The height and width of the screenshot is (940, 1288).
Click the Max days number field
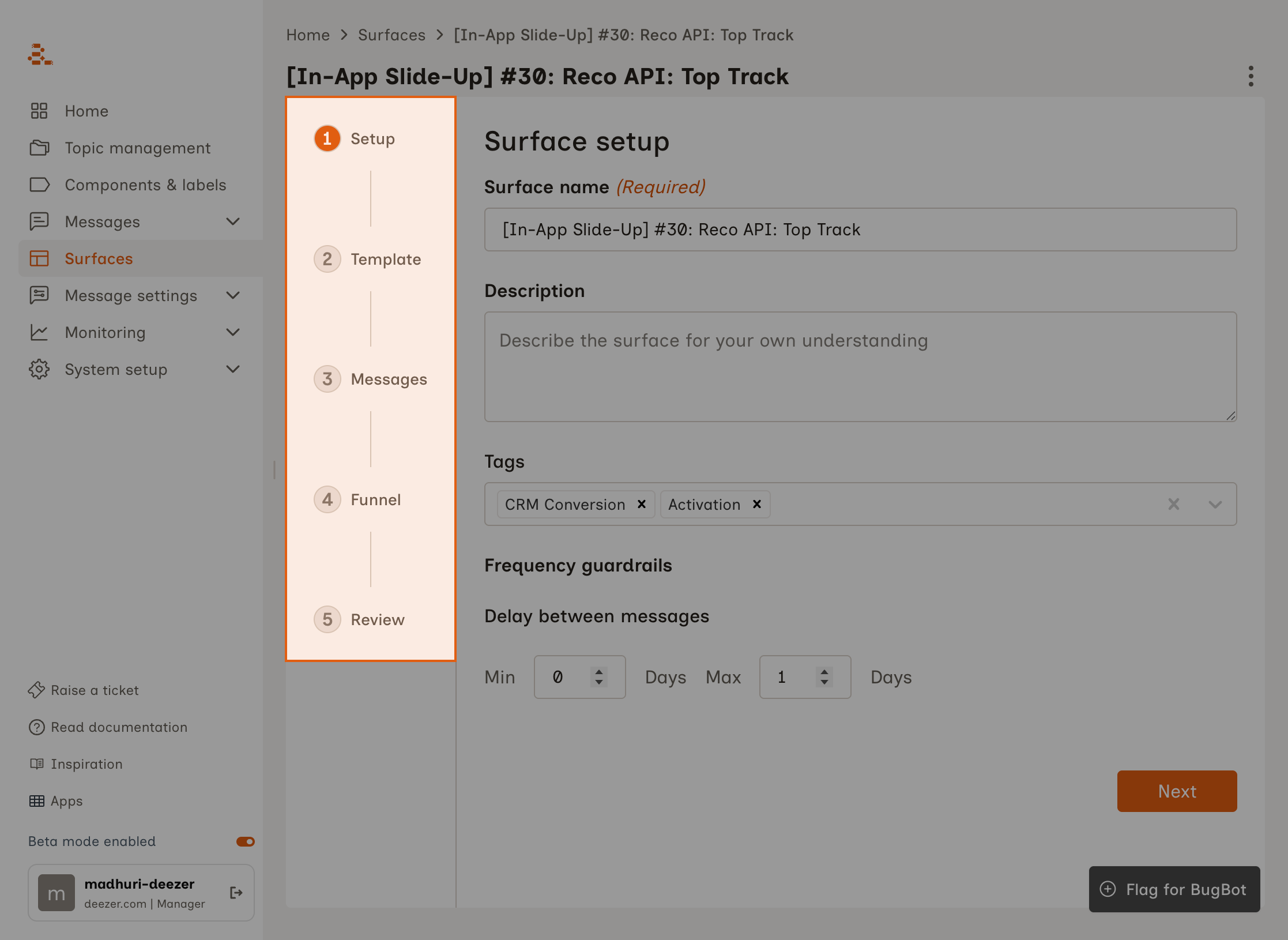805,677
